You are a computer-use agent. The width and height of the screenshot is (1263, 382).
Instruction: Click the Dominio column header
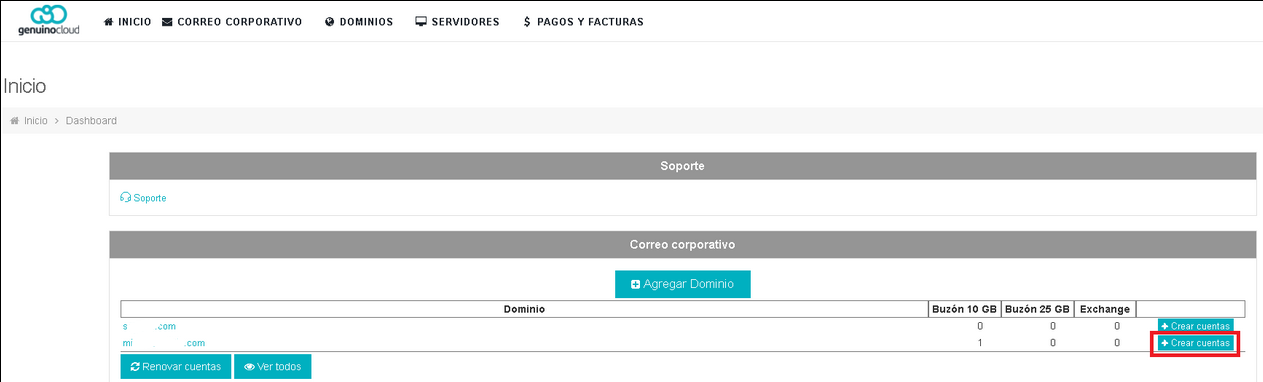click(524, 309)
